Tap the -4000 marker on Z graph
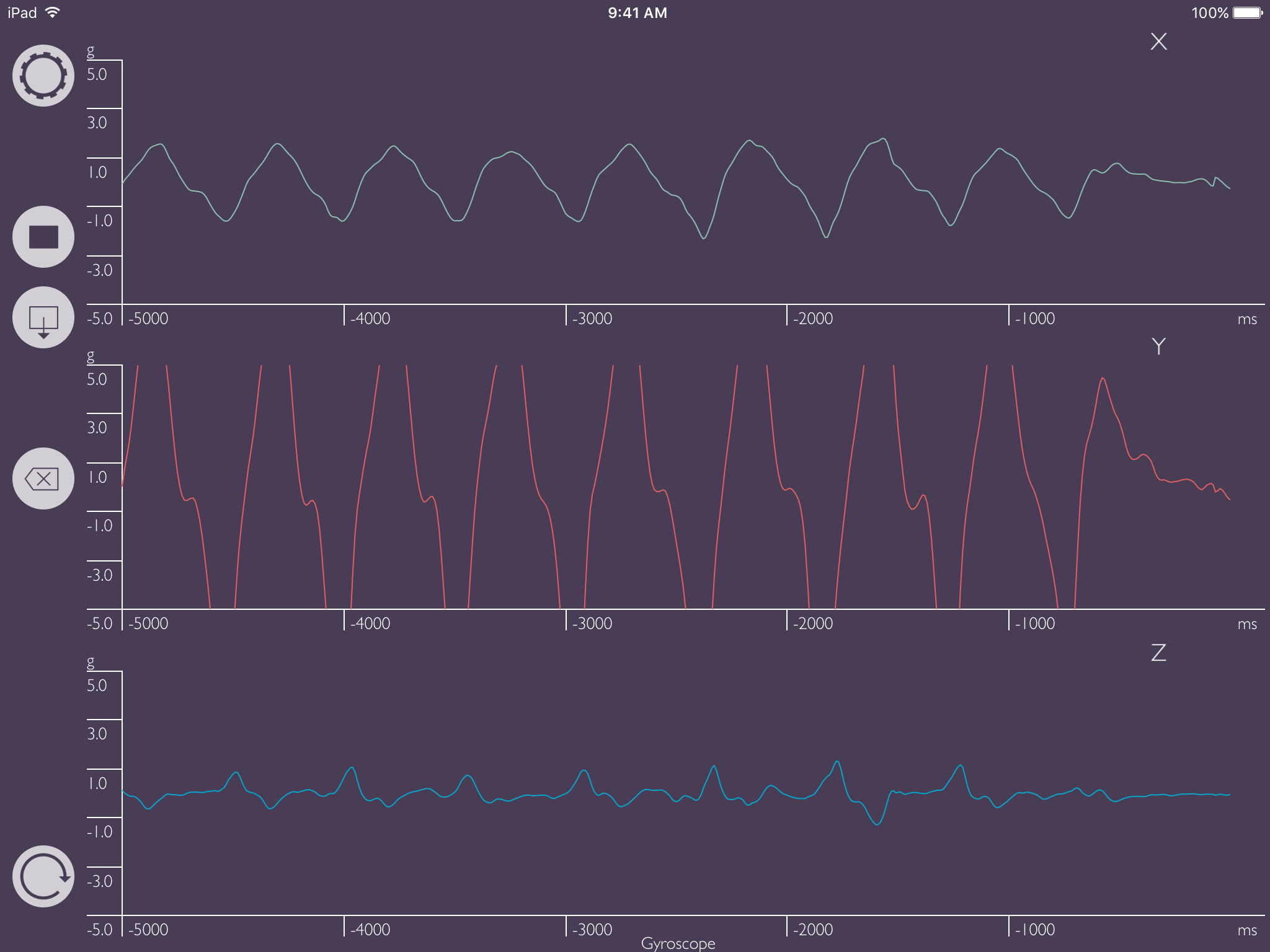Image resolution: width=1270 pixels, height=952 pixels. [x=370, y=930]
